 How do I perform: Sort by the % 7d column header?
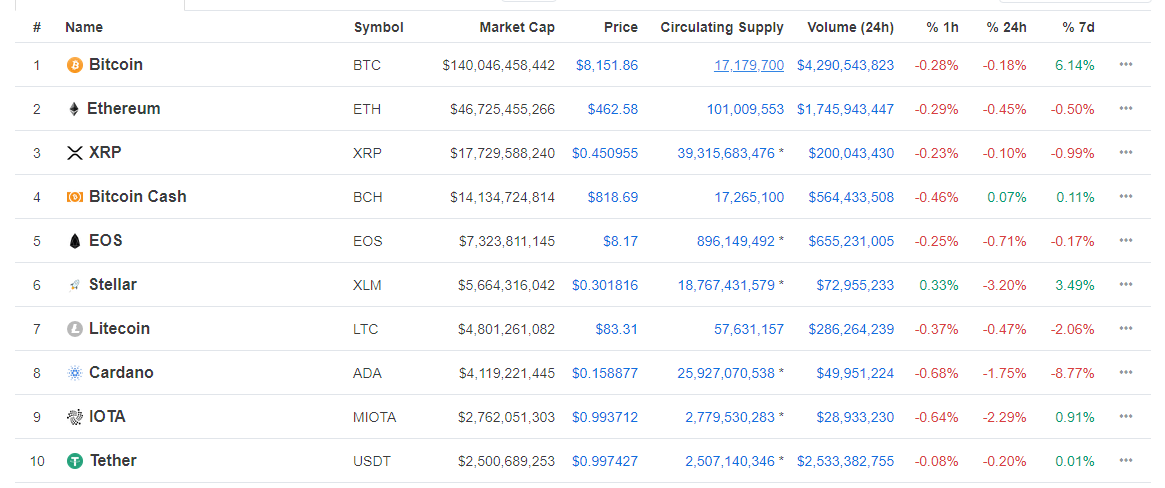pos(1078,27)
